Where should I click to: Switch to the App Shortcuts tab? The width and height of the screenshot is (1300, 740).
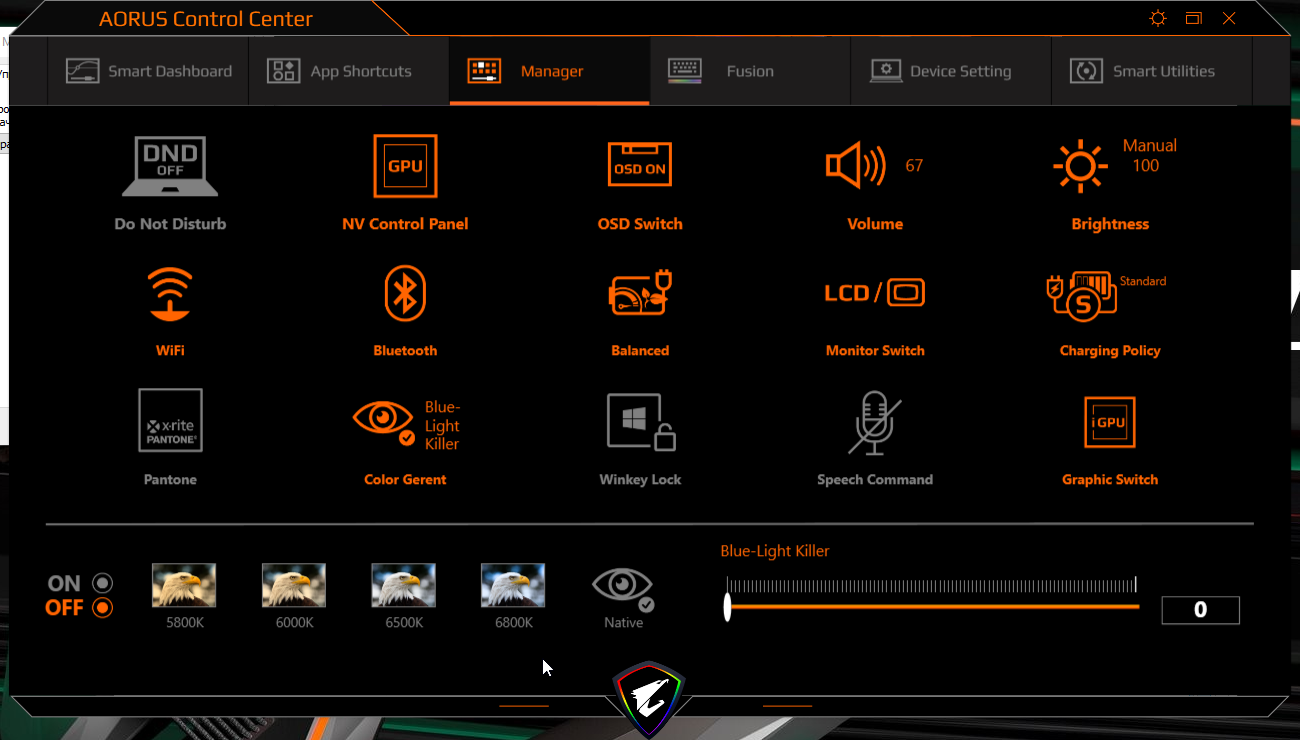coord(349,71)
